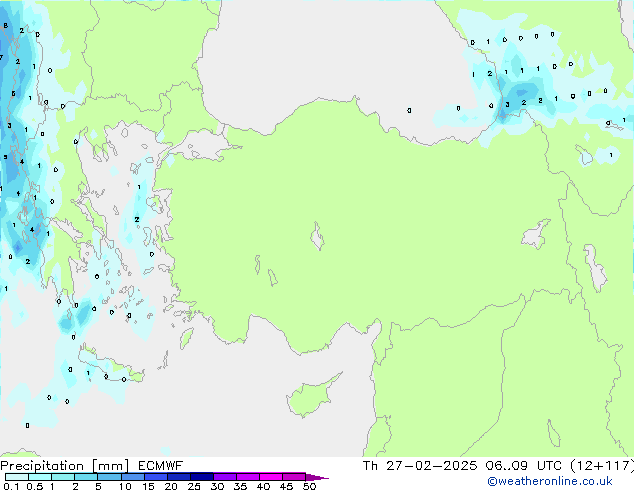
Task: Select the 30–35 mm purple swatch
Action: click(225, 477)
